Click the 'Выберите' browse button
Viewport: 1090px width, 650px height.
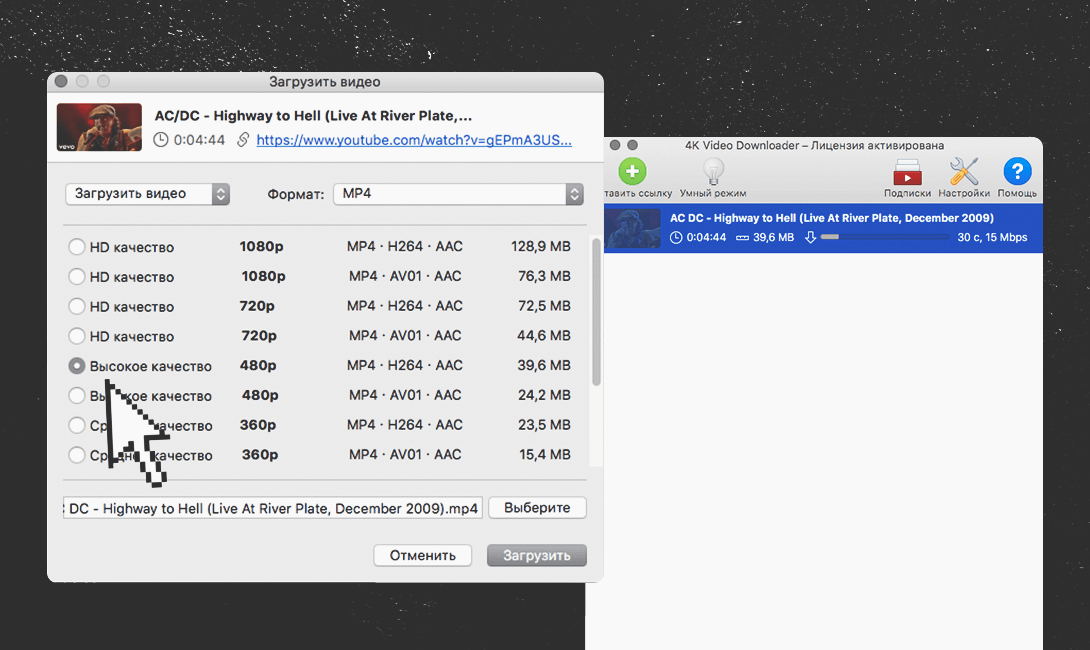tap(537, 507)
